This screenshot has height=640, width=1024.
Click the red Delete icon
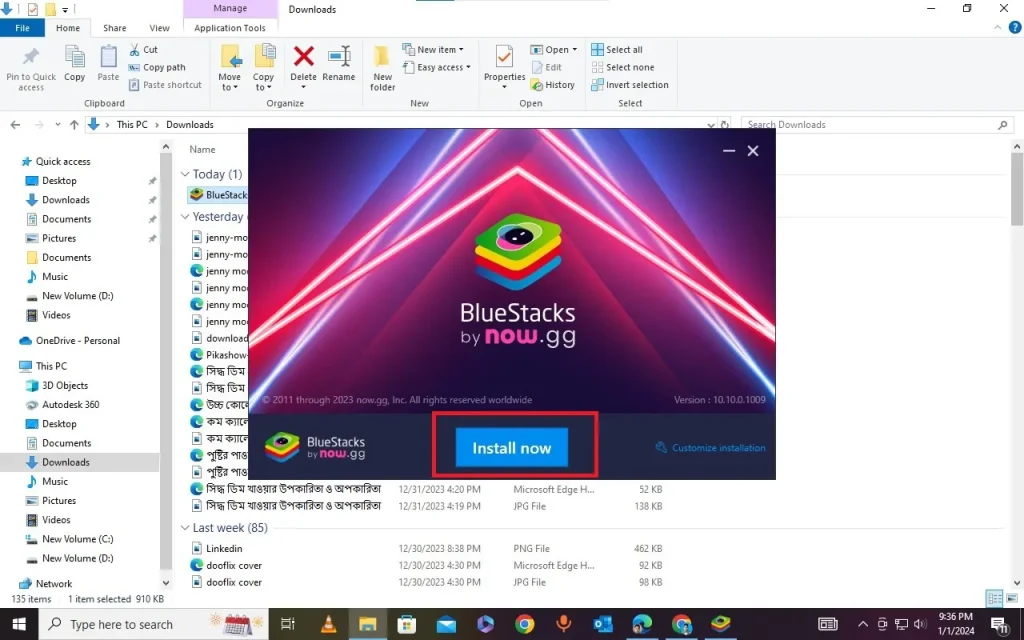(303, 56)
